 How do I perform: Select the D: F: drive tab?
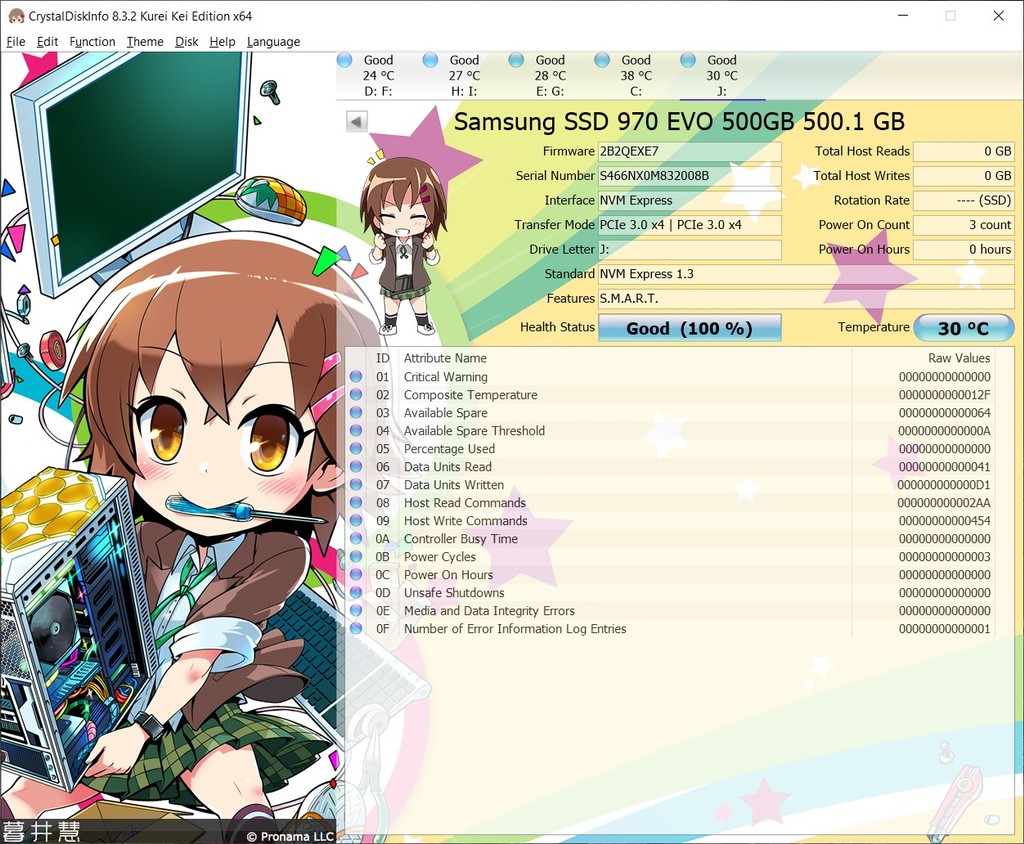378,73
